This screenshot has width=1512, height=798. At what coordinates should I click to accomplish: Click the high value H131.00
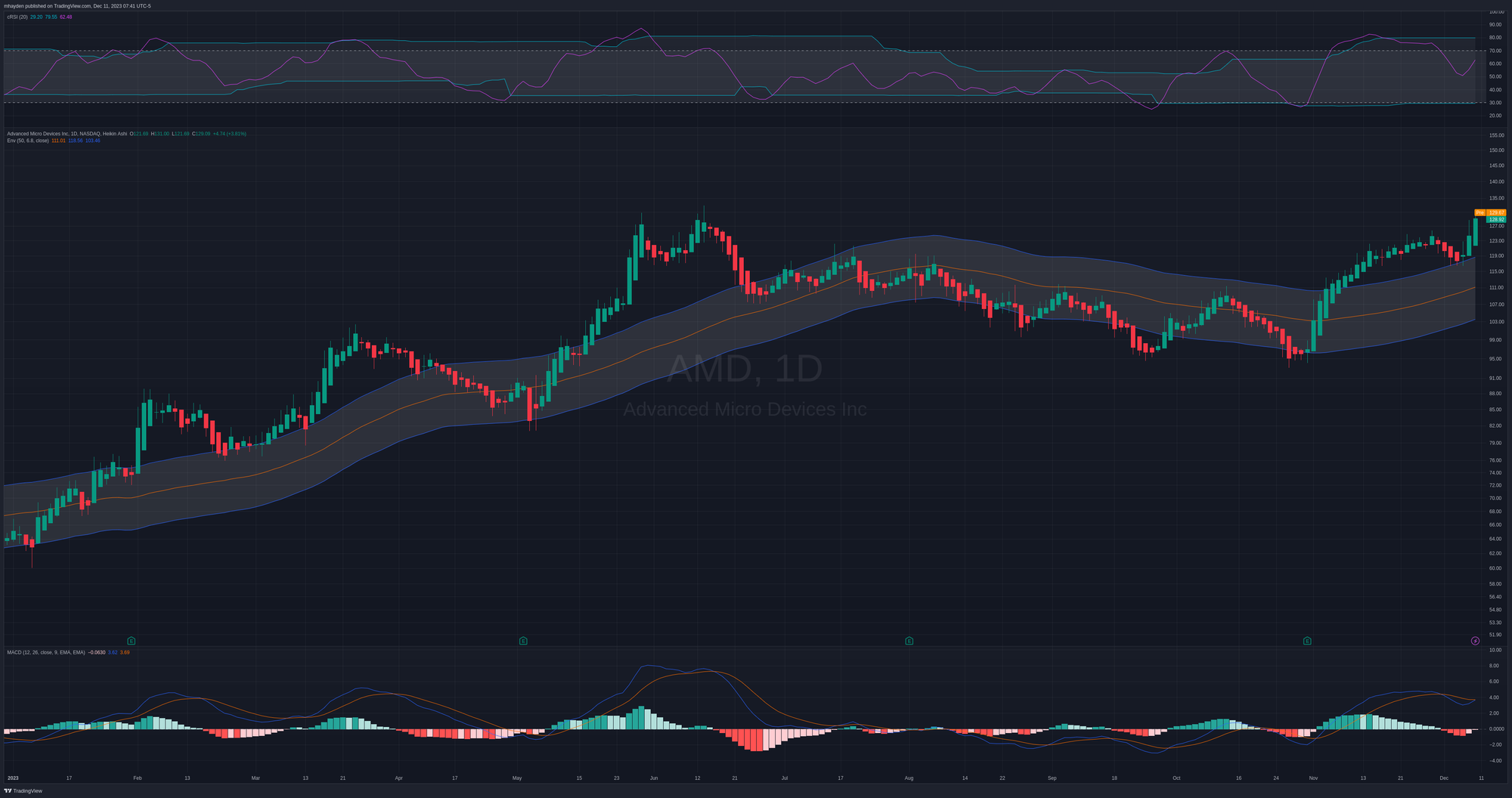pyautogui.click(x=160, y=134)
